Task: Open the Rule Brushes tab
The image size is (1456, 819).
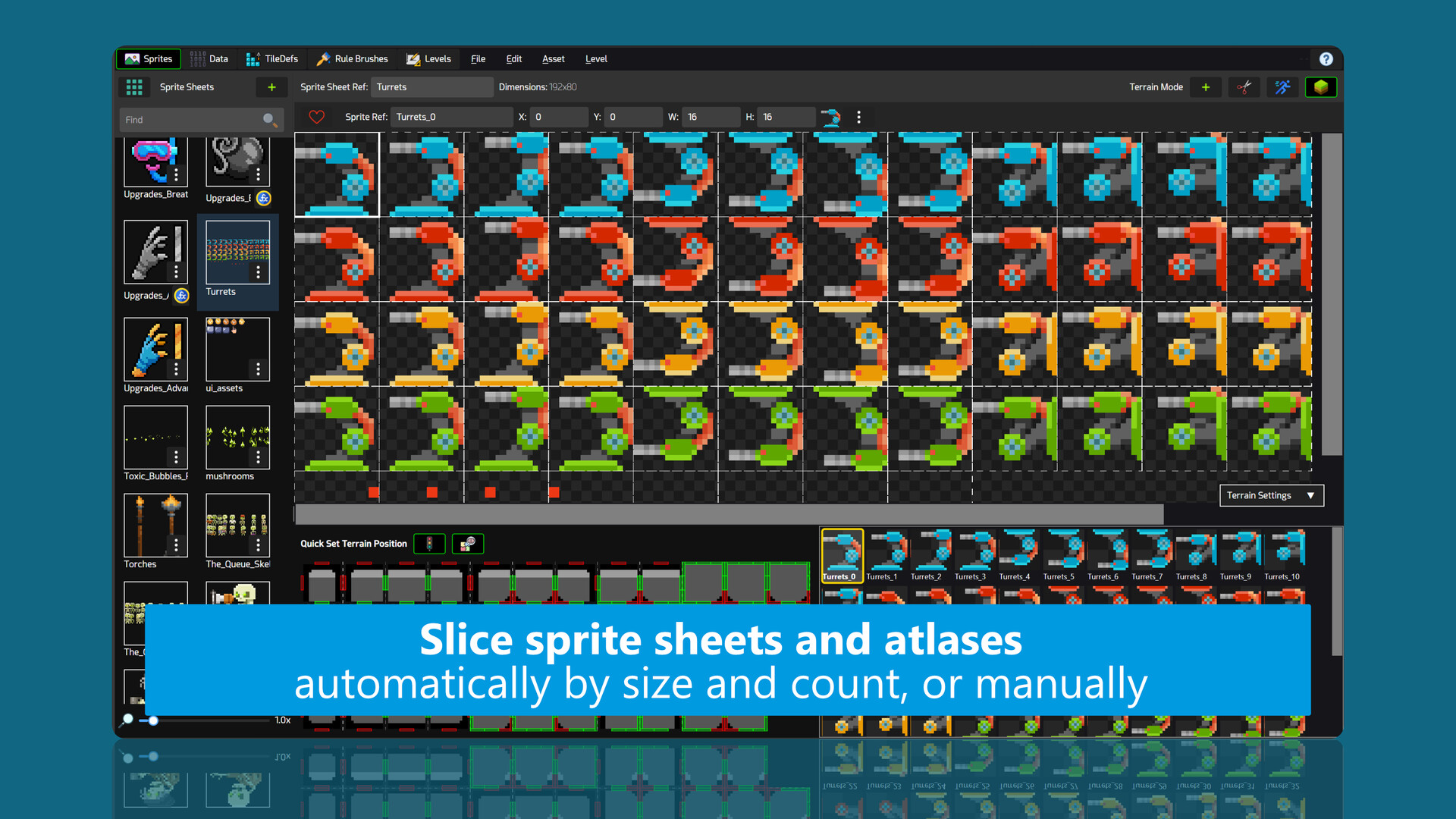Action: coord(352,59)
